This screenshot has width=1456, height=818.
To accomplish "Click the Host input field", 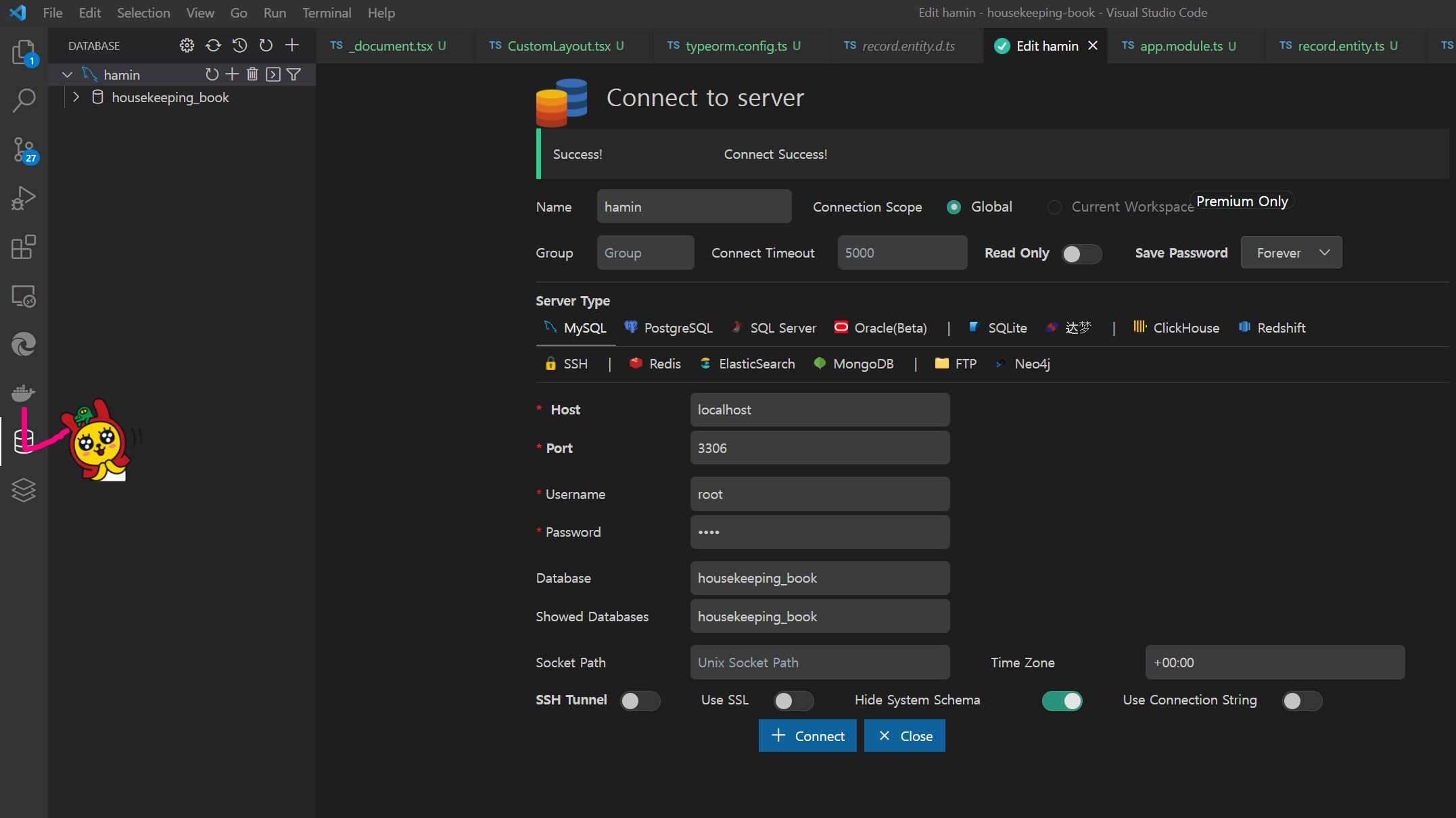I will (820, 410).
